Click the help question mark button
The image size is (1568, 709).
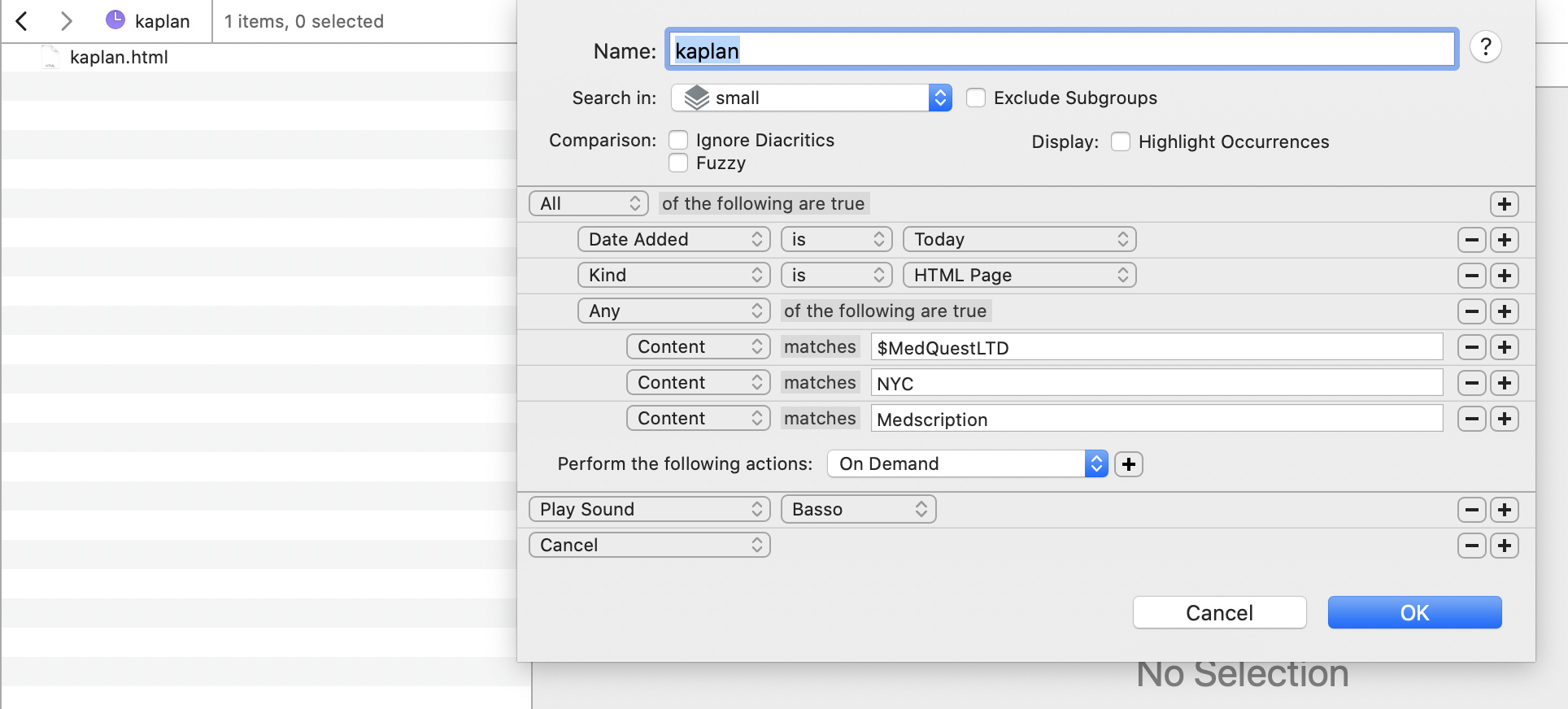[1485, 47]
